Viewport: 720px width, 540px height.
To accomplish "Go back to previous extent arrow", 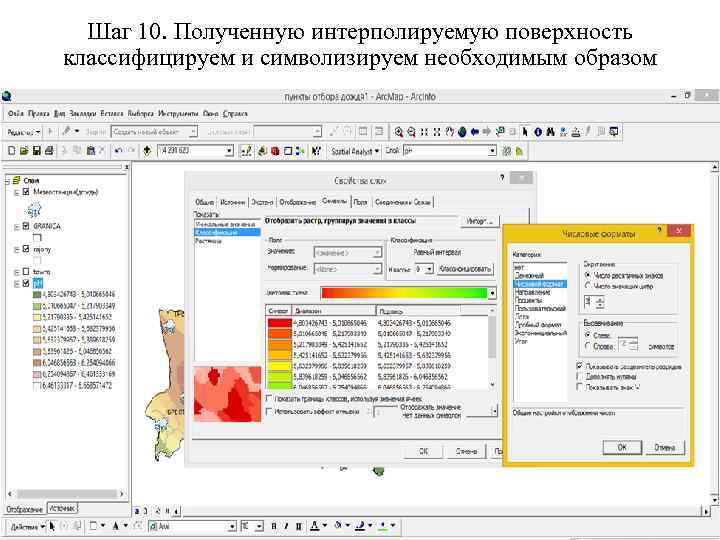I will click(x=475, y=132).
